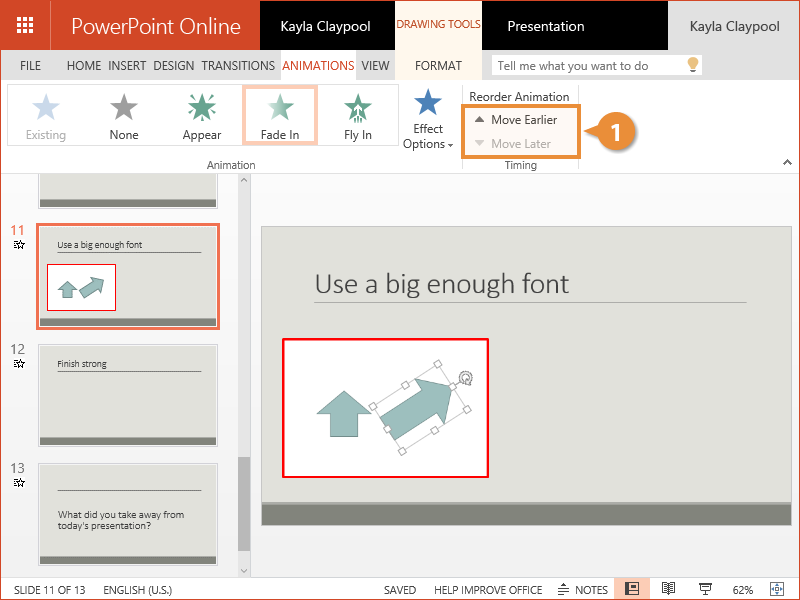Viewport: 800px width, 600px height.
Task: Click the Fit to window icon
Action: (777, 589)
